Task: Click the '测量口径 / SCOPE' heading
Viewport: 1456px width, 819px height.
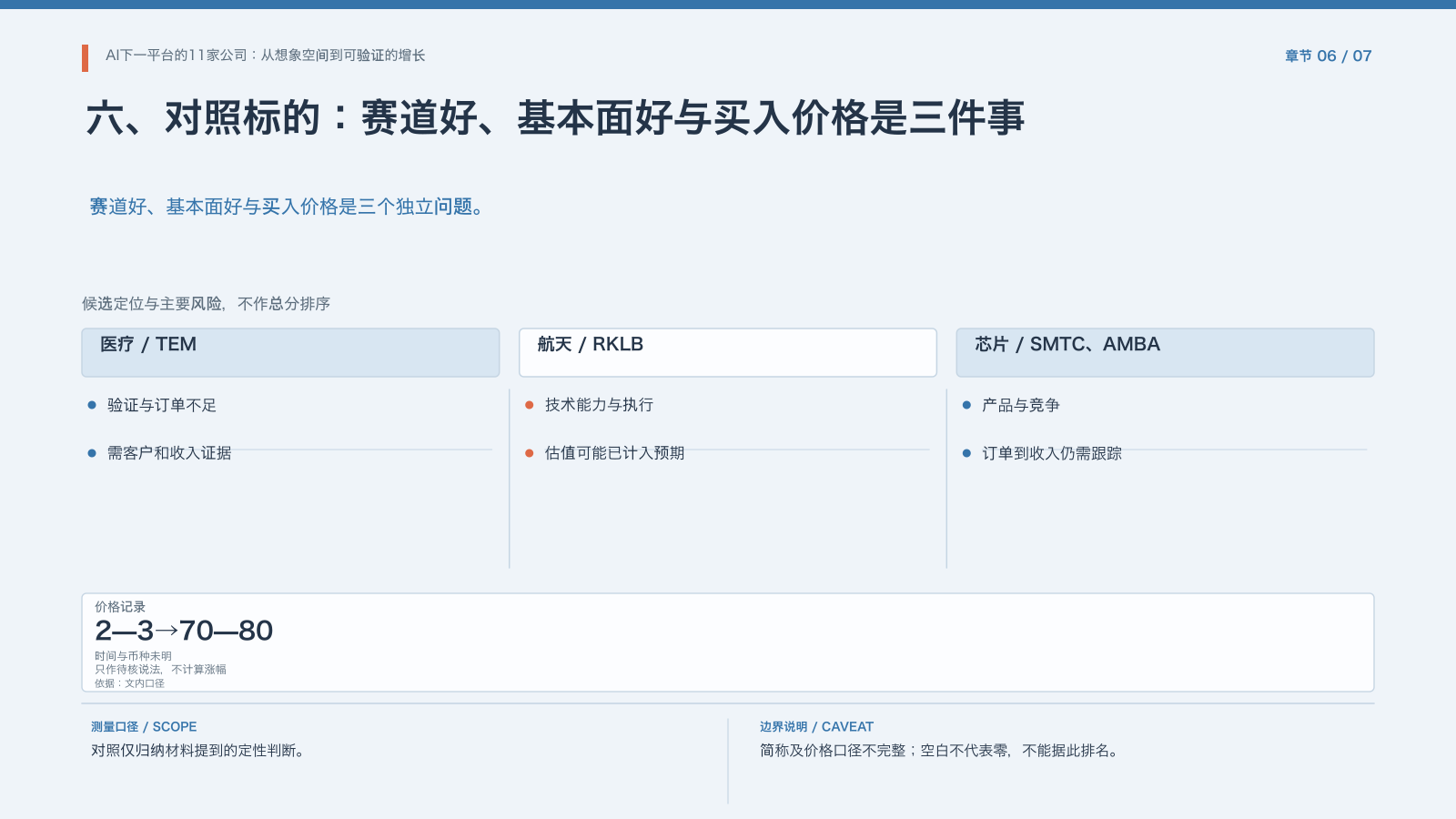Action: click(x=144, y=727)
